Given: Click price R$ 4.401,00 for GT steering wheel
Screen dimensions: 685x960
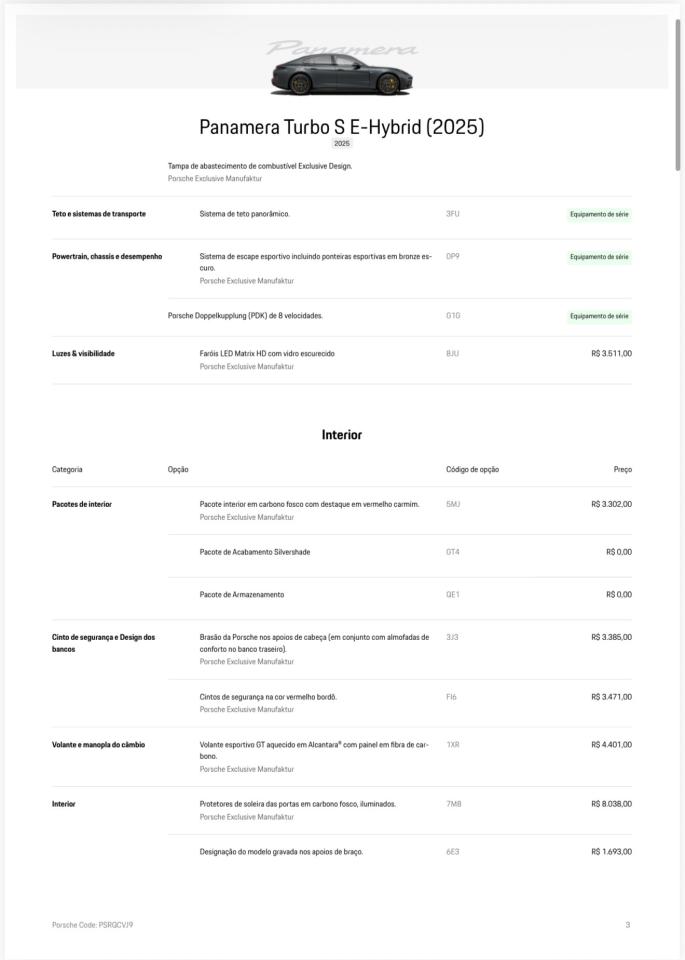Looking at the screenshot, I should pos(612,744).
